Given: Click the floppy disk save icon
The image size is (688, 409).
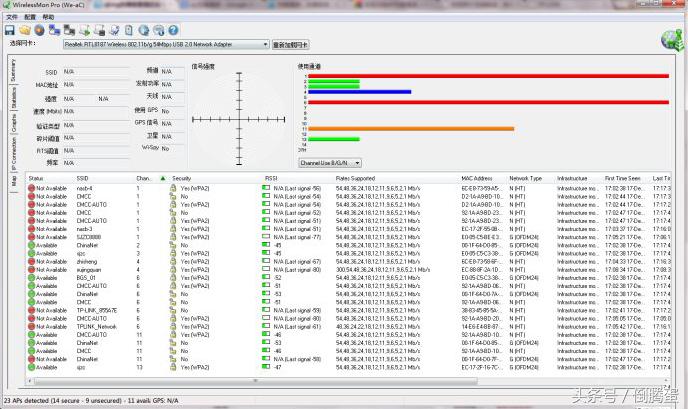Looking at the screenshot, I should click(10, 30).
